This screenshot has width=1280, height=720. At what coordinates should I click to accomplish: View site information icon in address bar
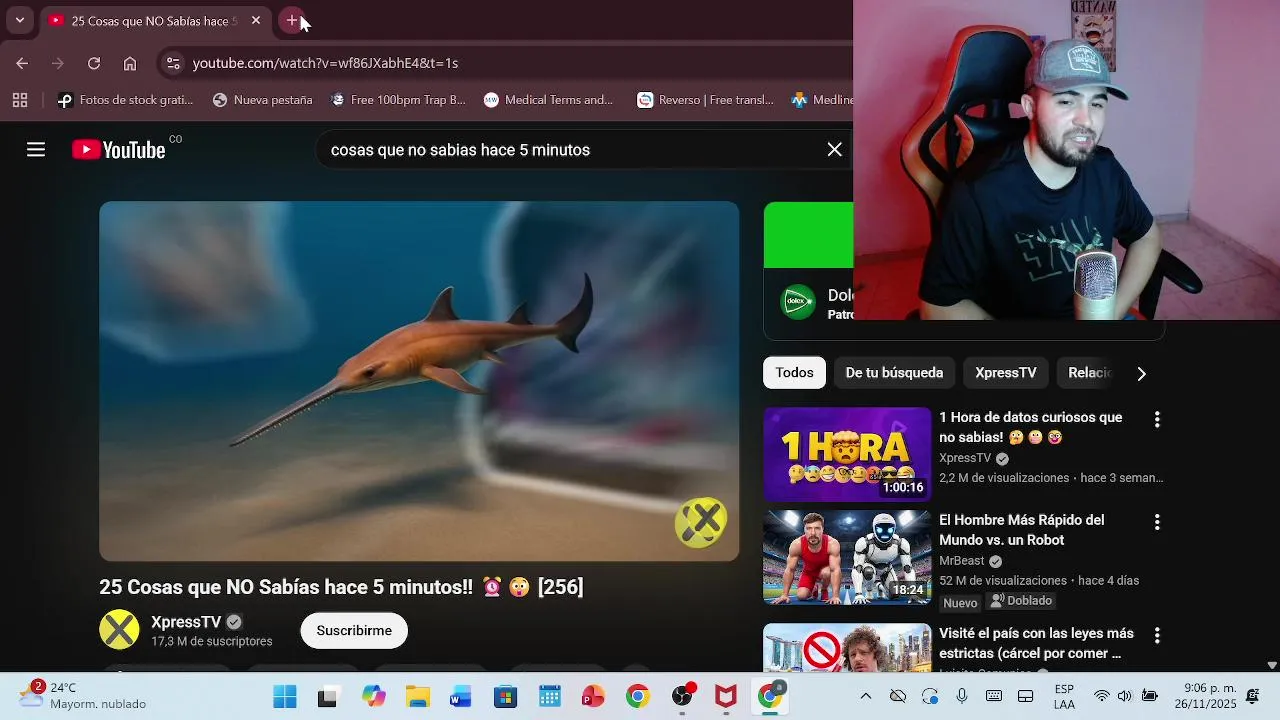[x=173, y=63]
